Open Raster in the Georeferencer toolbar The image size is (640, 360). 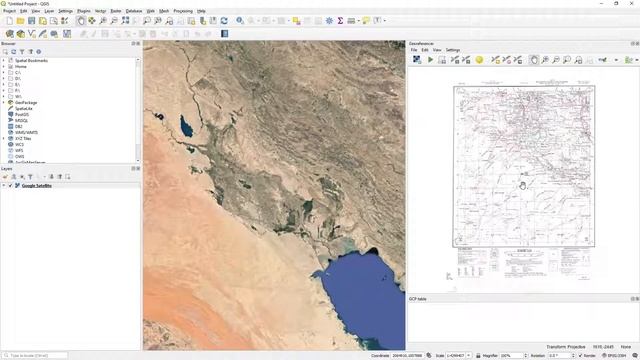417,60
